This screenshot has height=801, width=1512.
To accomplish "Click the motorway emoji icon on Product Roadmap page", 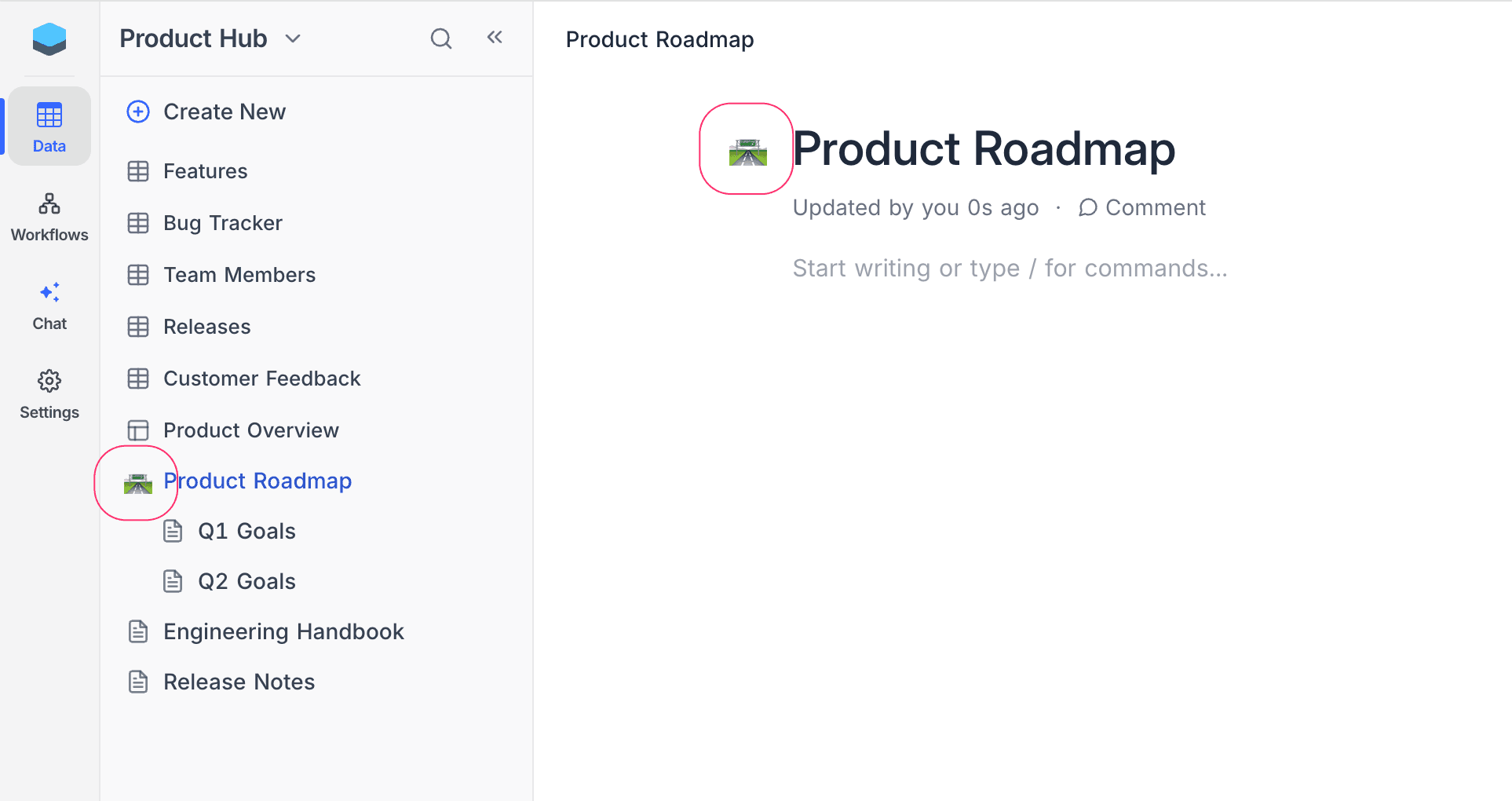I will coord(747,150).
